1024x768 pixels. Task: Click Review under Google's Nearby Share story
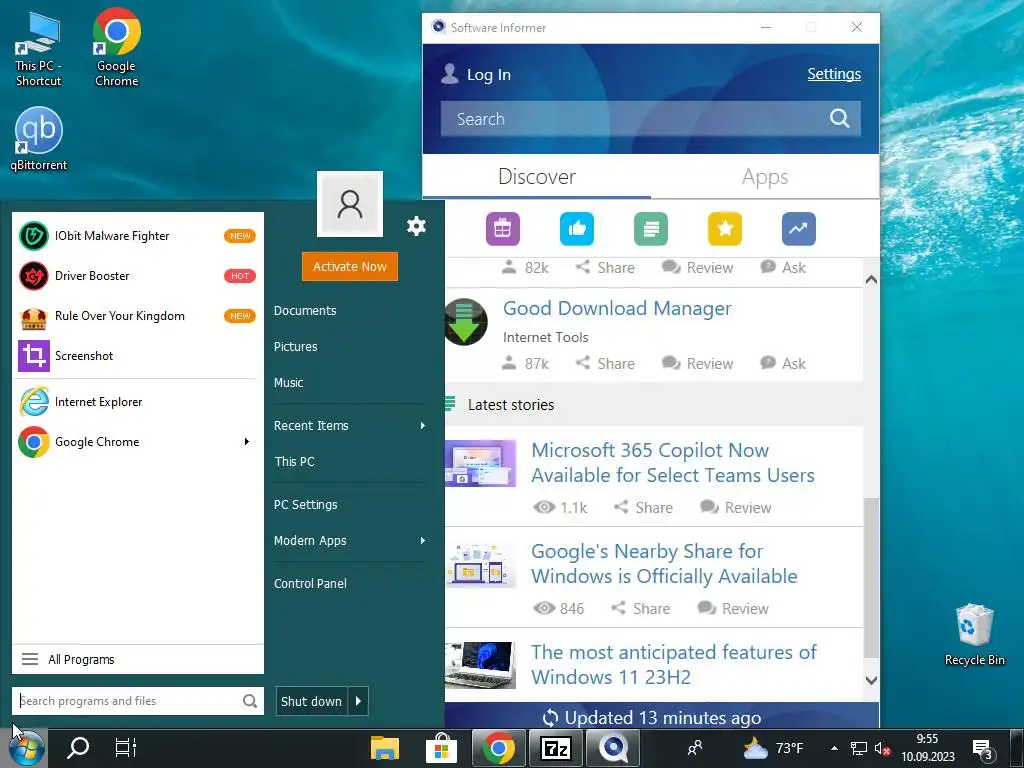[732, 609]
